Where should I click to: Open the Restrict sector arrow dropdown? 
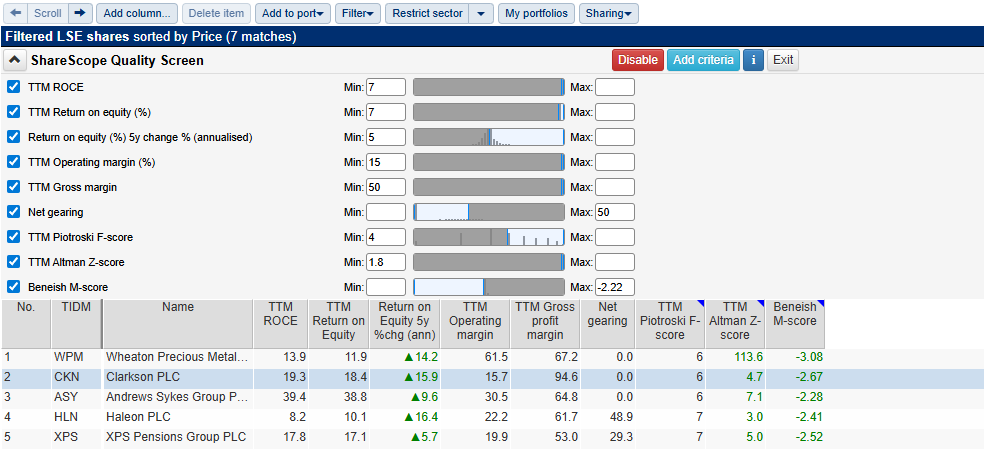point(481,13)
